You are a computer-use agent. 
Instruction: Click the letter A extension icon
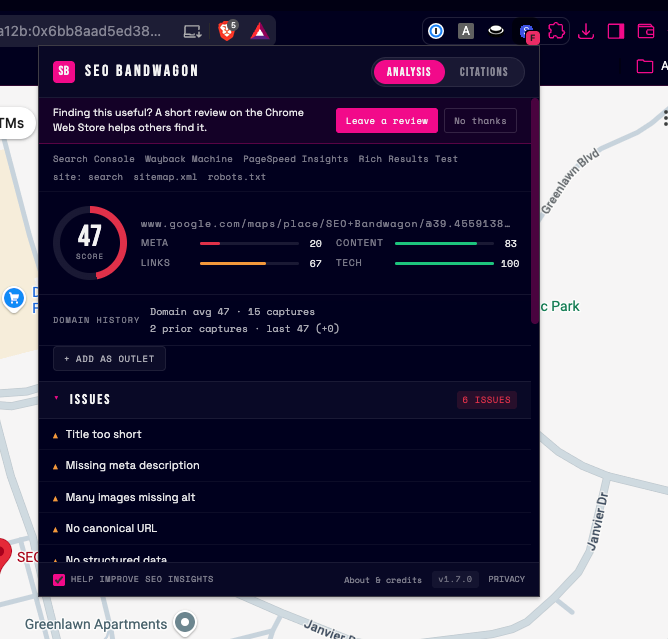(x=466, y=31)
